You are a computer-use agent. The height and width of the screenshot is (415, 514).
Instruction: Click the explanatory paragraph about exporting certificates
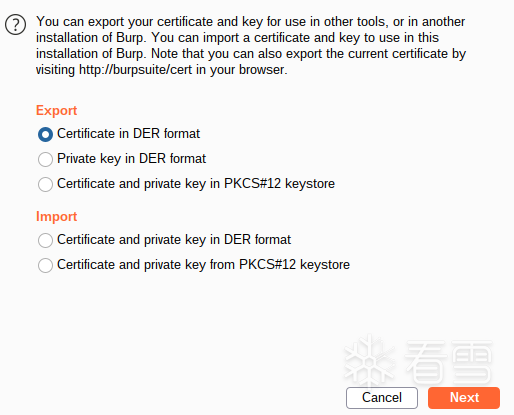[251, 46]
